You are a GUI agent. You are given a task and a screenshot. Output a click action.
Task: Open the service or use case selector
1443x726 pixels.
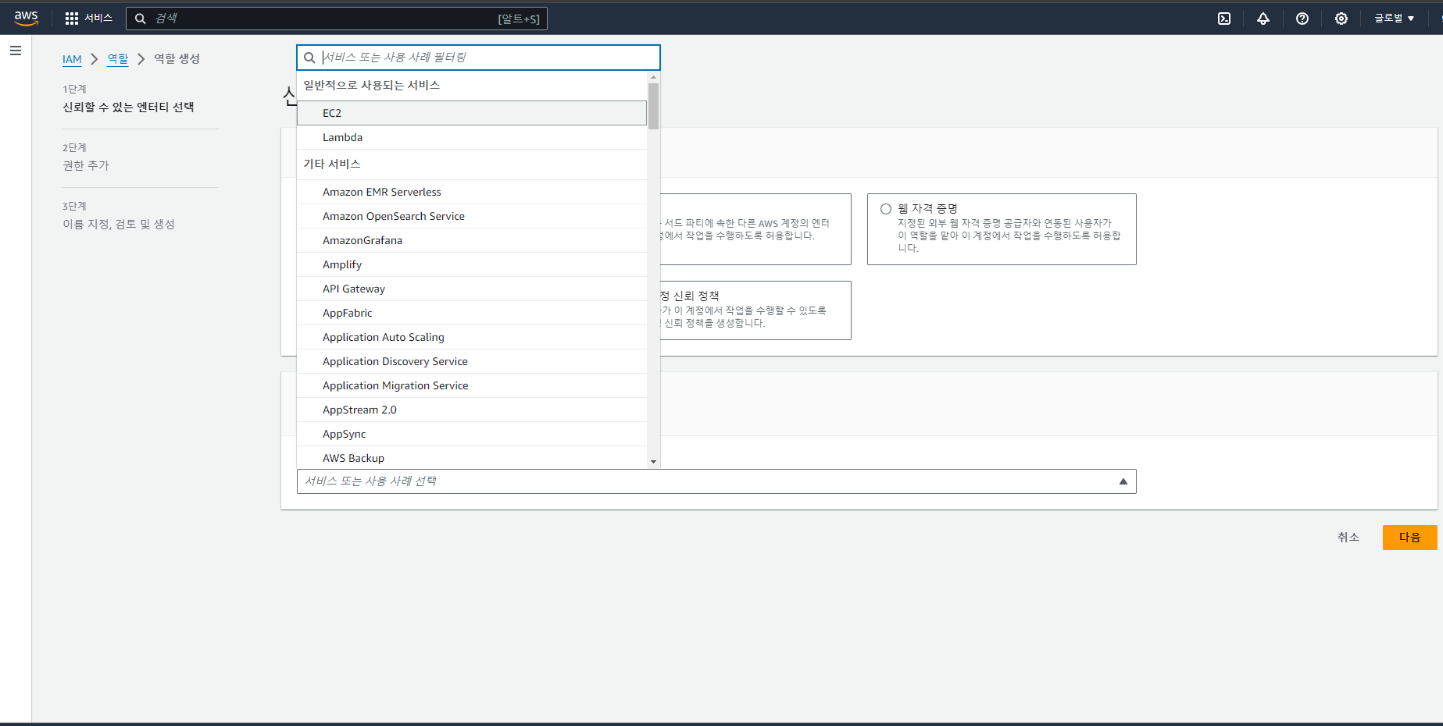716,481
